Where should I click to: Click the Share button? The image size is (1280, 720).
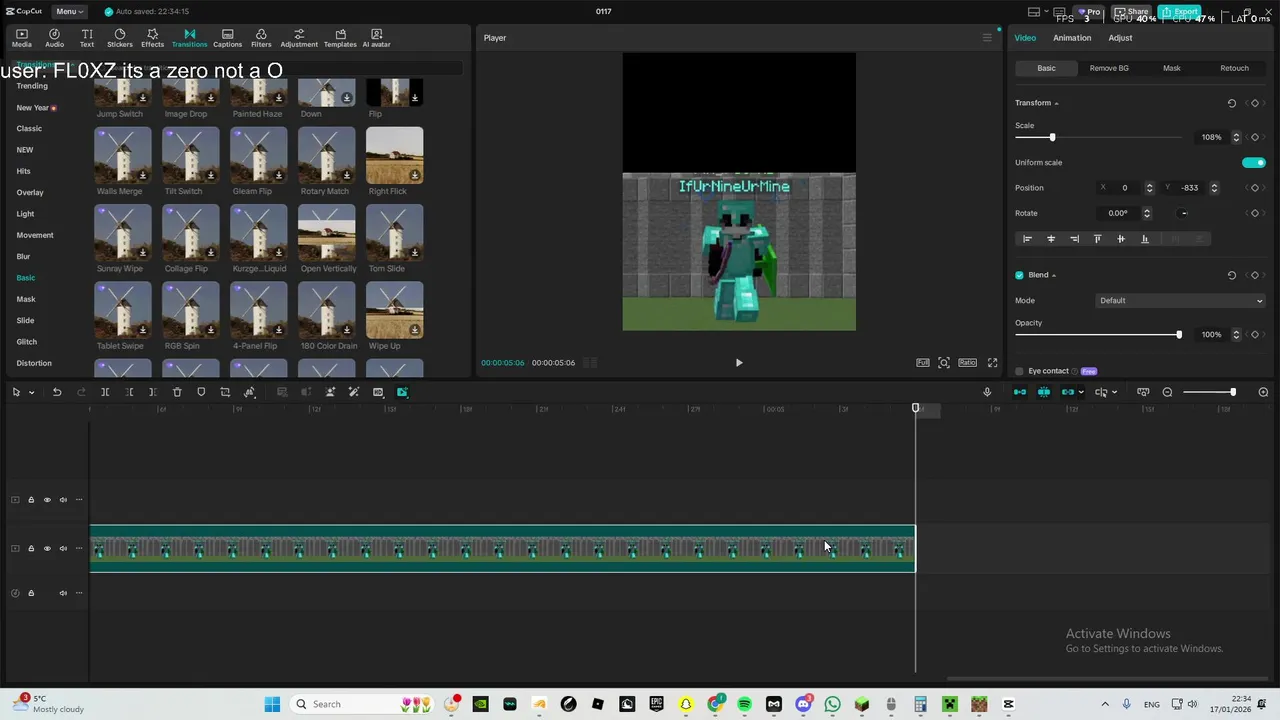point(1133,12)
